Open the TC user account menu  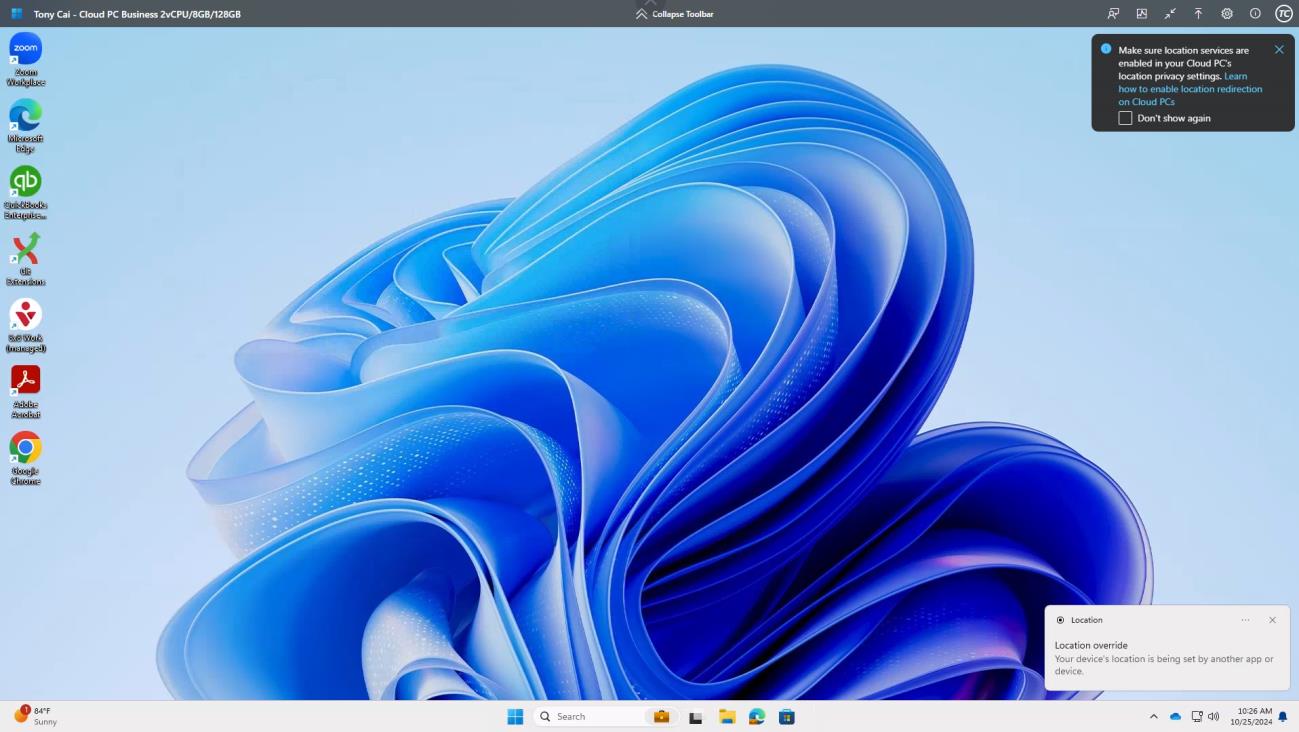tap(1284, 14)
